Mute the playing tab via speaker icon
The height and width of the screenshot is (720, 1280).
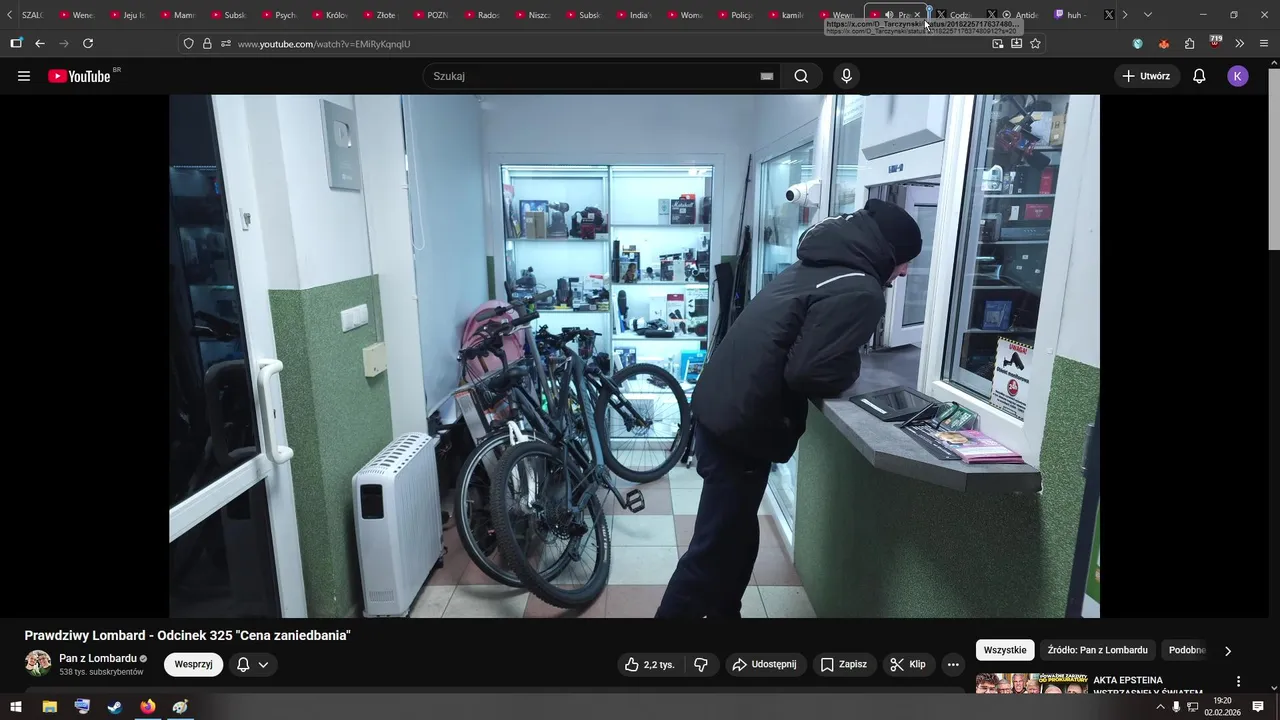(x=888, y=15)
